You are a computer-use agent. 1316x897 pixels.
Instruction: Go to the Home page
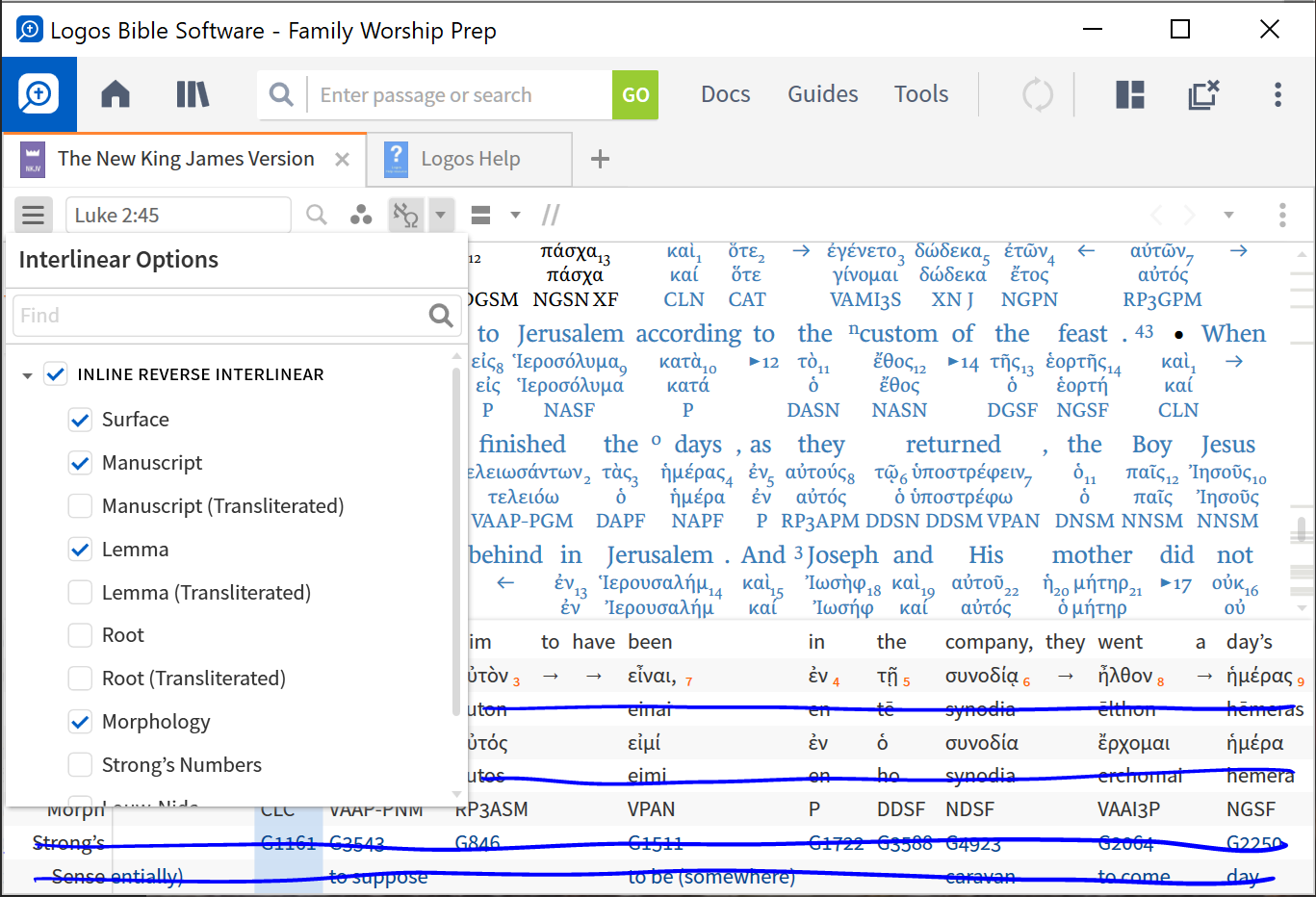point(116,94)
